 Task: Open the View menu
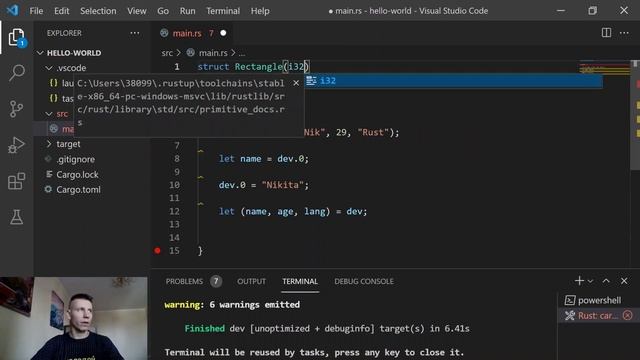136,11
